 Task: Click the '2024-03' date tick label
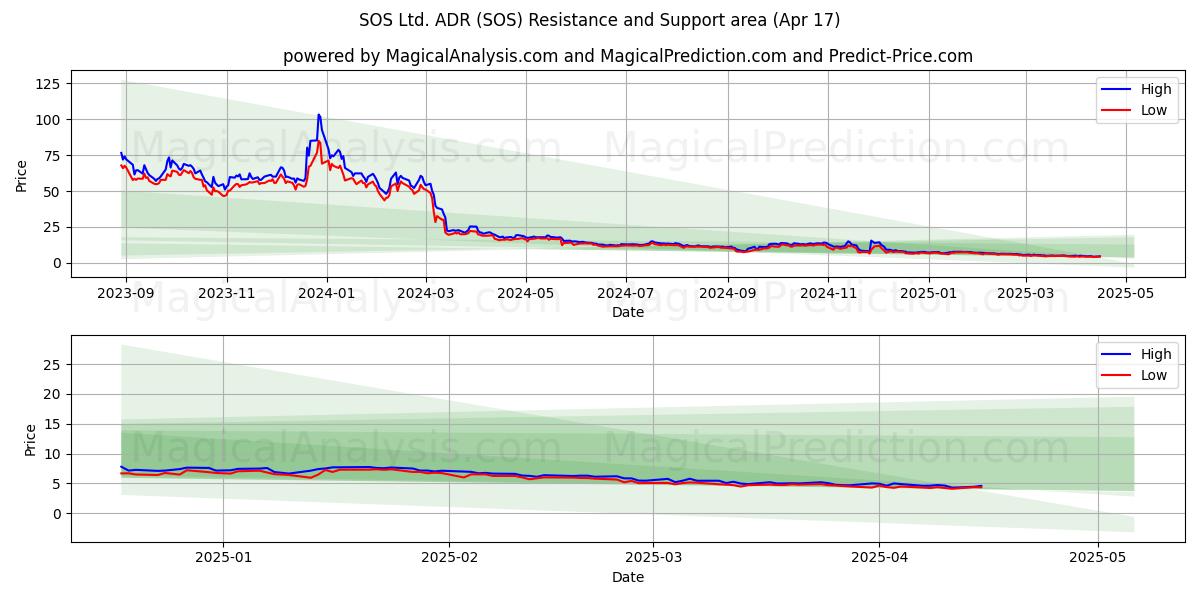(425, 293)
